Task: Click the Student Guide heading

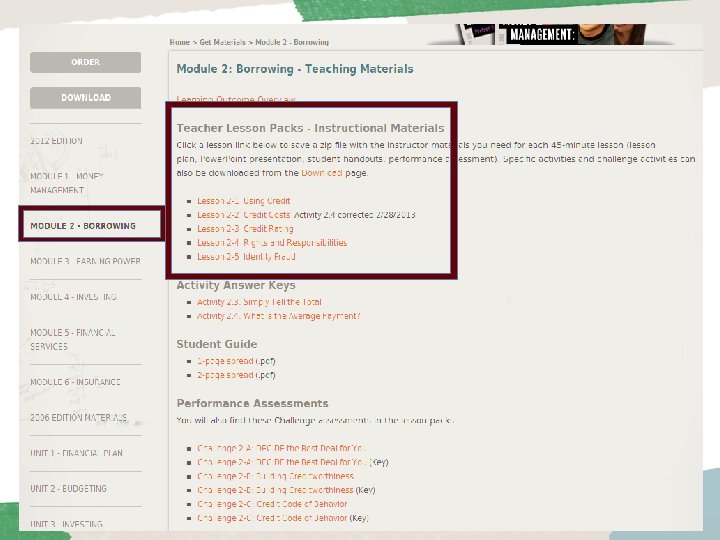Action: tap(217, 344)
